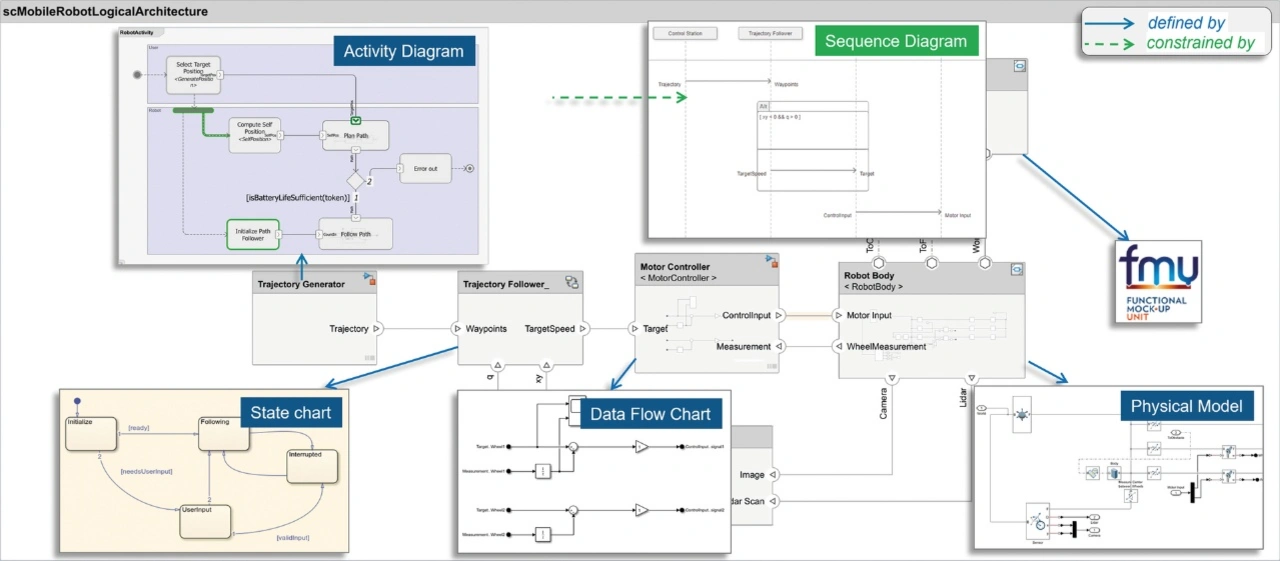Select the UserInput state box
The width and height of the screenshot is (1280, 561).
click(x=205, y=520)
